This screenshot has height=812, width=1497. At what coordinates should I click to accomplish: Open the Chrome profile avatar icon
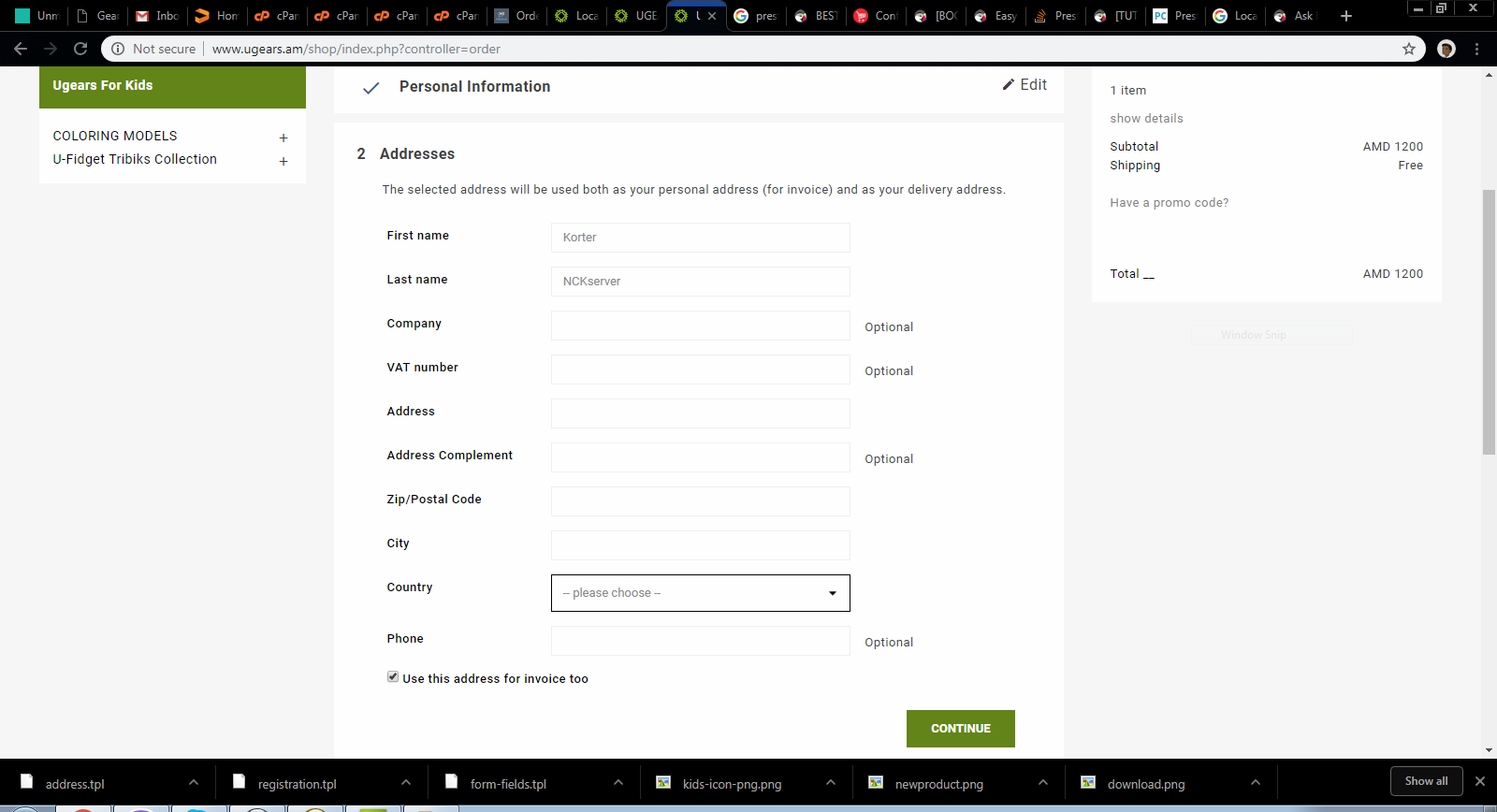pos(1446,49)
